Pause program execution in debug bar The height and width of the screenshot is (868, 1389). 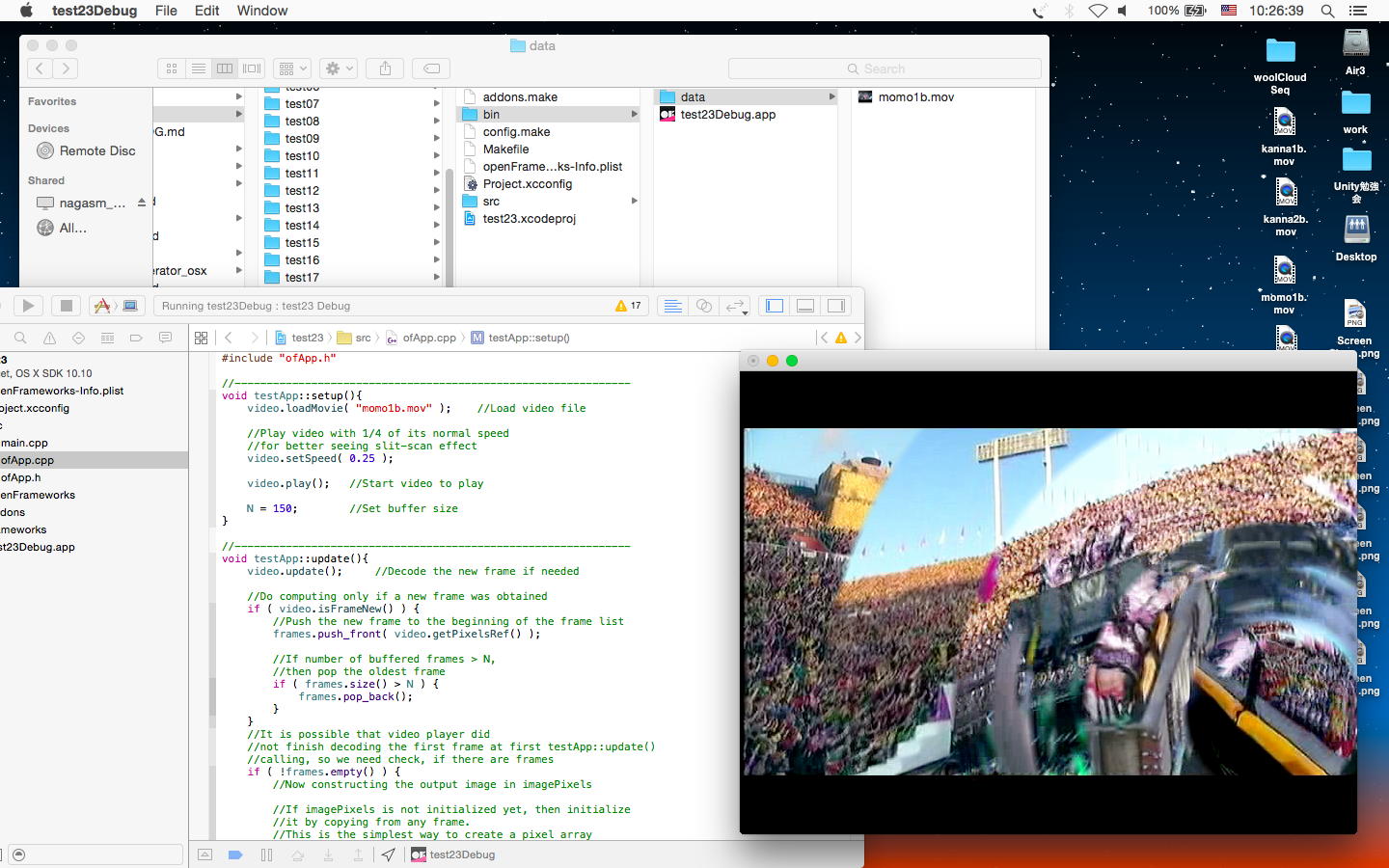(x=266, y=854)
